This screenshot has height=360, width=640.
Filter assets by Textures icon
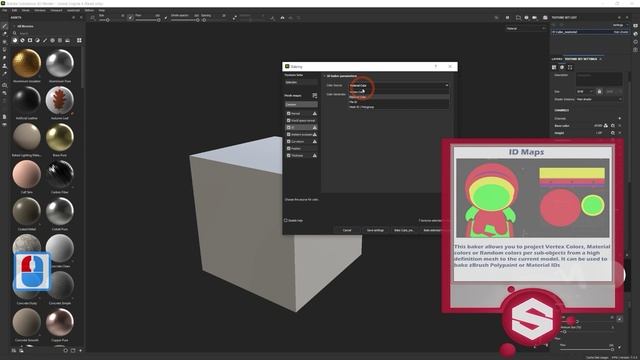[x=60, y=40]
